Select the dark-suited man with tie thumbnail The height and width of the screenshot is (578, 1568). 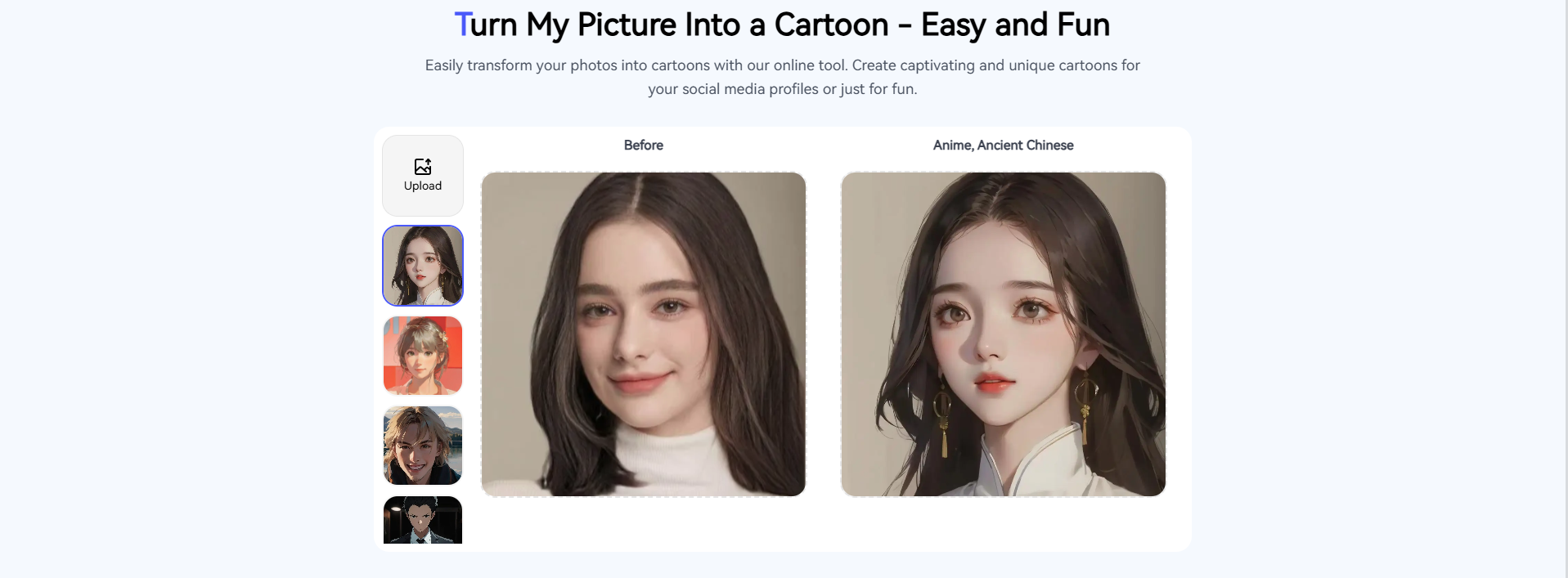[x=423, y=520]
